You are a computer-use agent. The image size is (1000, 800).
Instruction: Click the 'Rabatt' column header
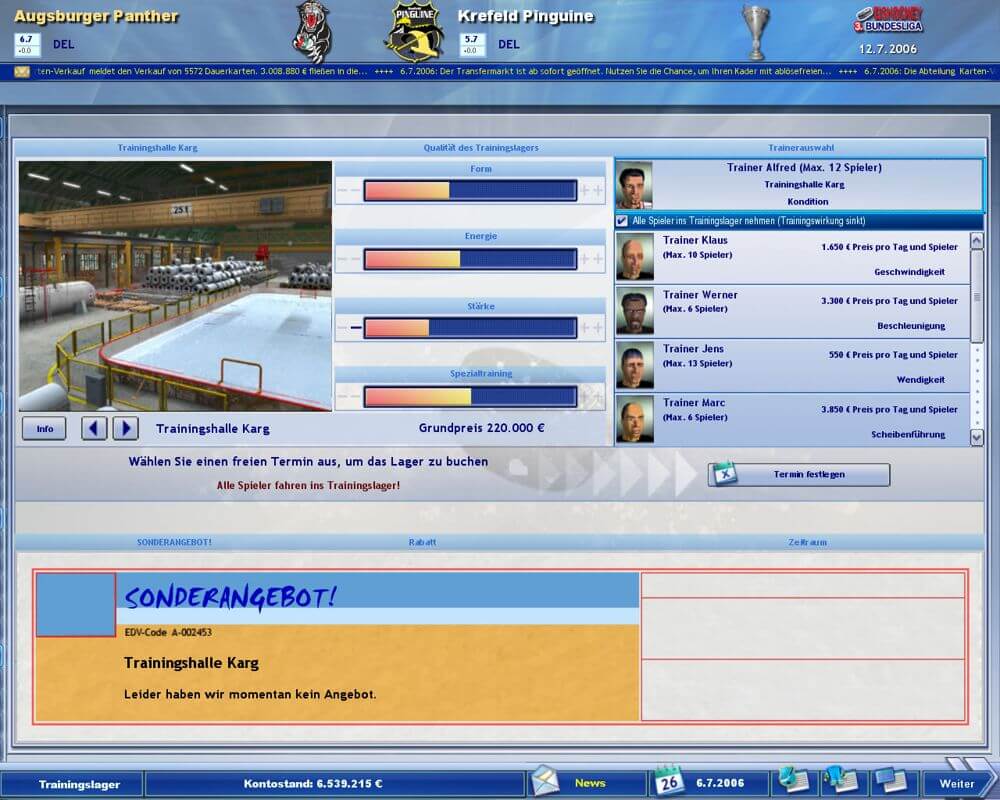click(x=422, y=542)
